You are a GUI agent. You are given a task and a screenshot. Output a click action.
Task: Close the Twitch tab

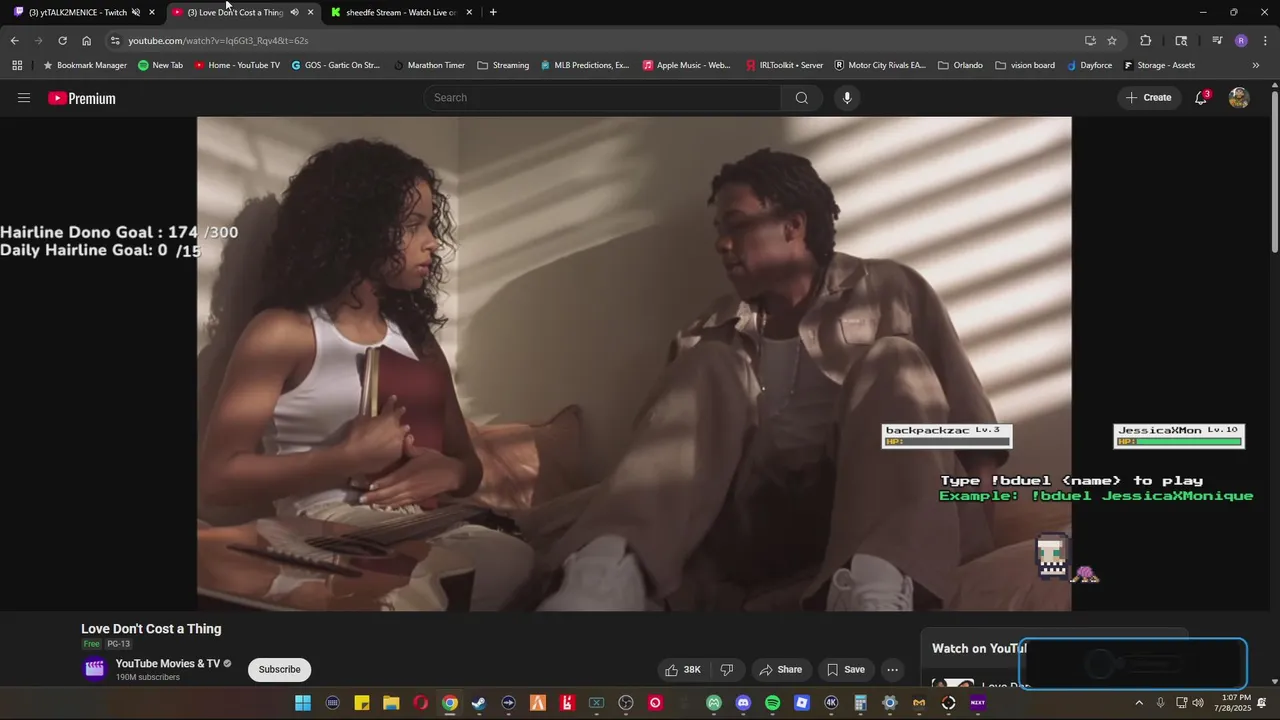tap(152, 12)
